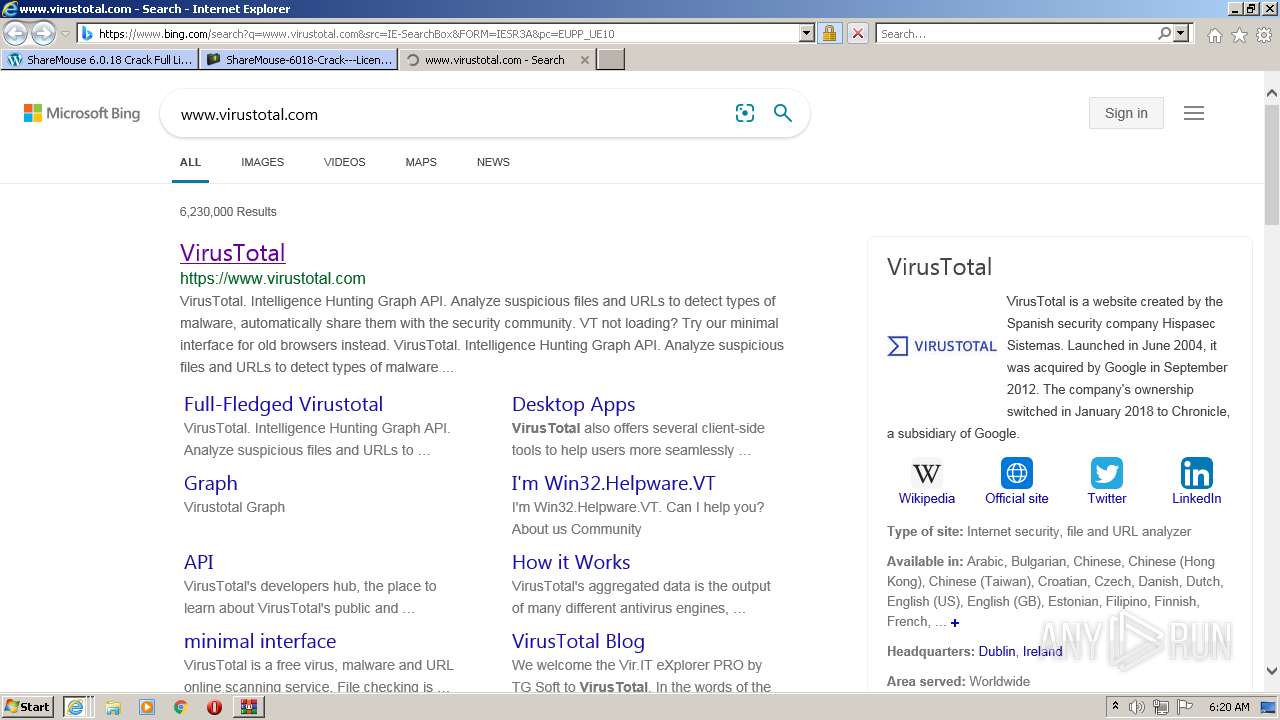The height and width of the screenshot is (720, 1280).
Task: Click the blue Bing search magnifier
Action: tap(783, 113)
